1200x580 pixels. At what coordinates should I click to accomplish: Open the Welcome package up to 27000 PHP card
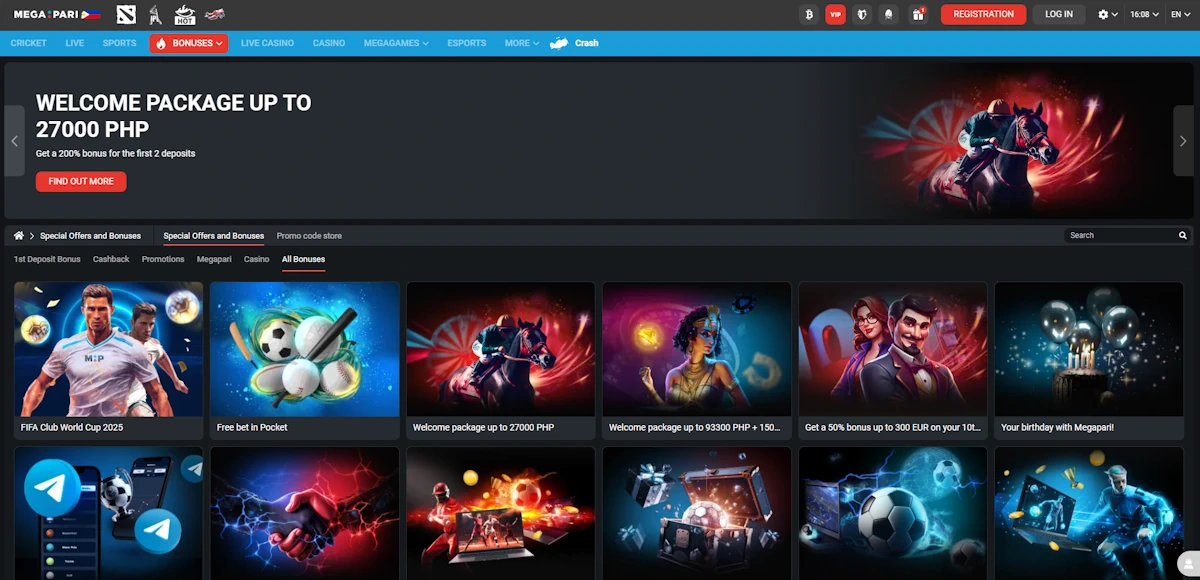(501, 360)
